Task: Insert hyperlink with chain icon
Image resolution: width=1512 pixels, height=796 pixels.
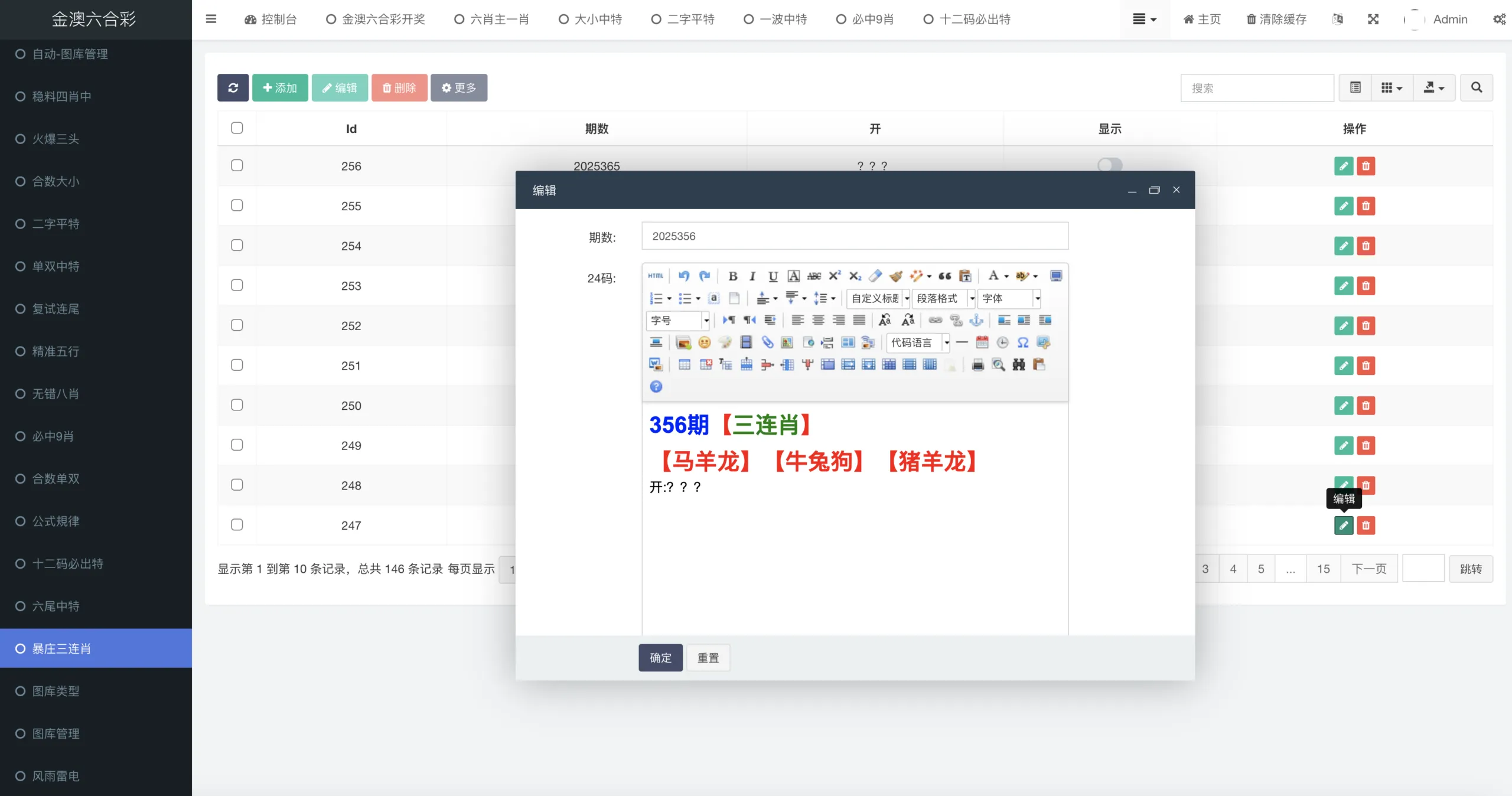Action: (936, 320)
